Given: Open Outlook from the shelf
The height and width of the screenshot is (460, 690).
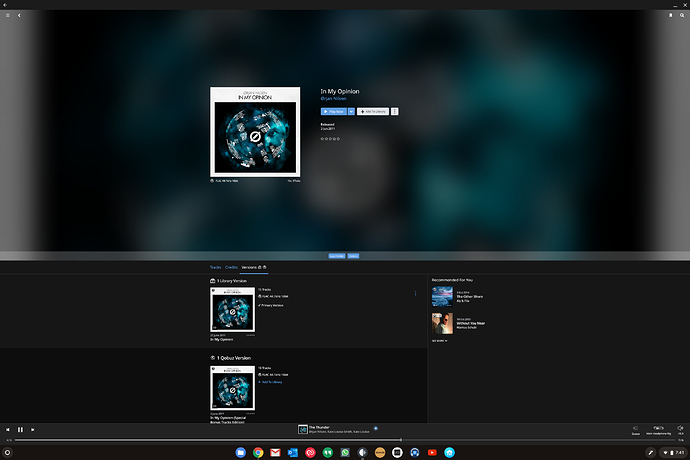Looking at the screenshot, I should [x=293, y=453].
